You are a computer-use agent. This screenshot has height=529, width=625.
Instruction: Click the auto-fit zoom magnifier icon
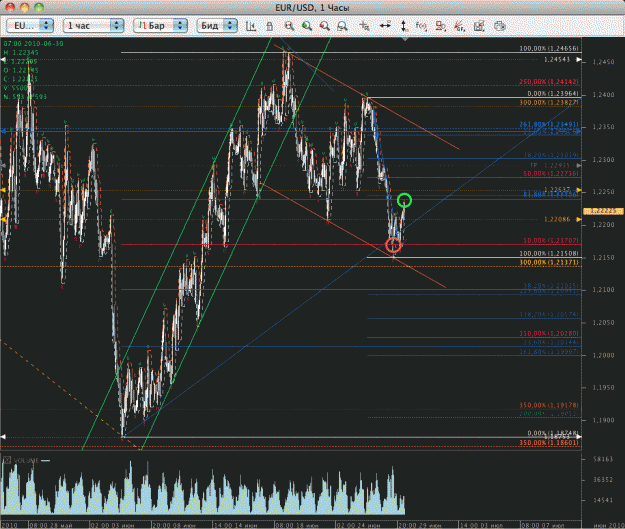click(x=342, y=26)
